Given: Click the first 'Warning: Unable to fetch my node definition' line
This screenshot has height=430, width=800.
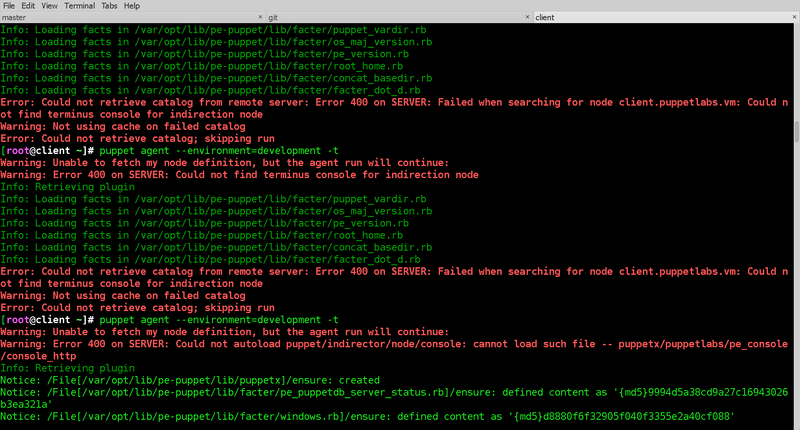Looking at the screenshot, I should [x=224, y=163].
